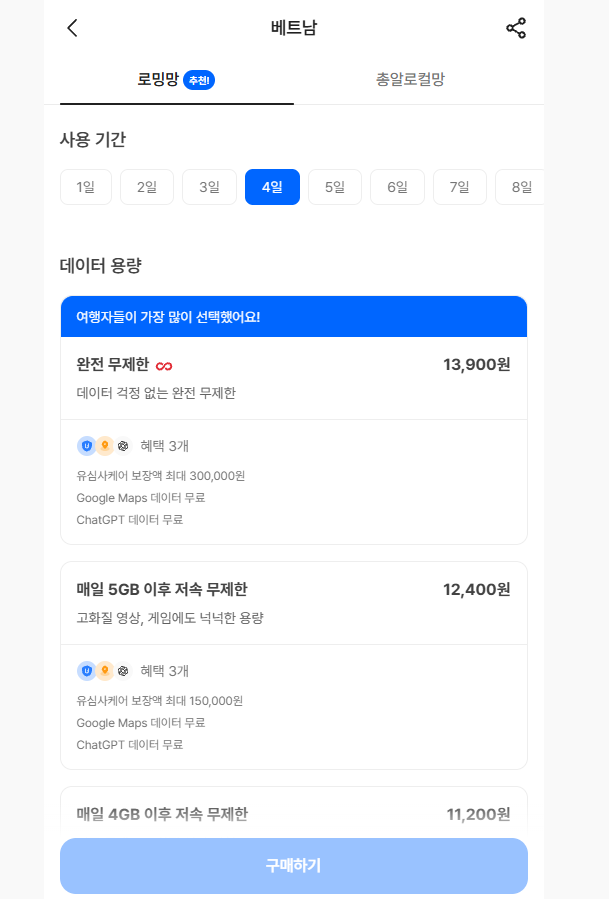Image resolution: width=609 pixels, height=899 pixels.
Task: Click the blue shield icon in the 완전 무제한 card
Action: coord(87,445)
